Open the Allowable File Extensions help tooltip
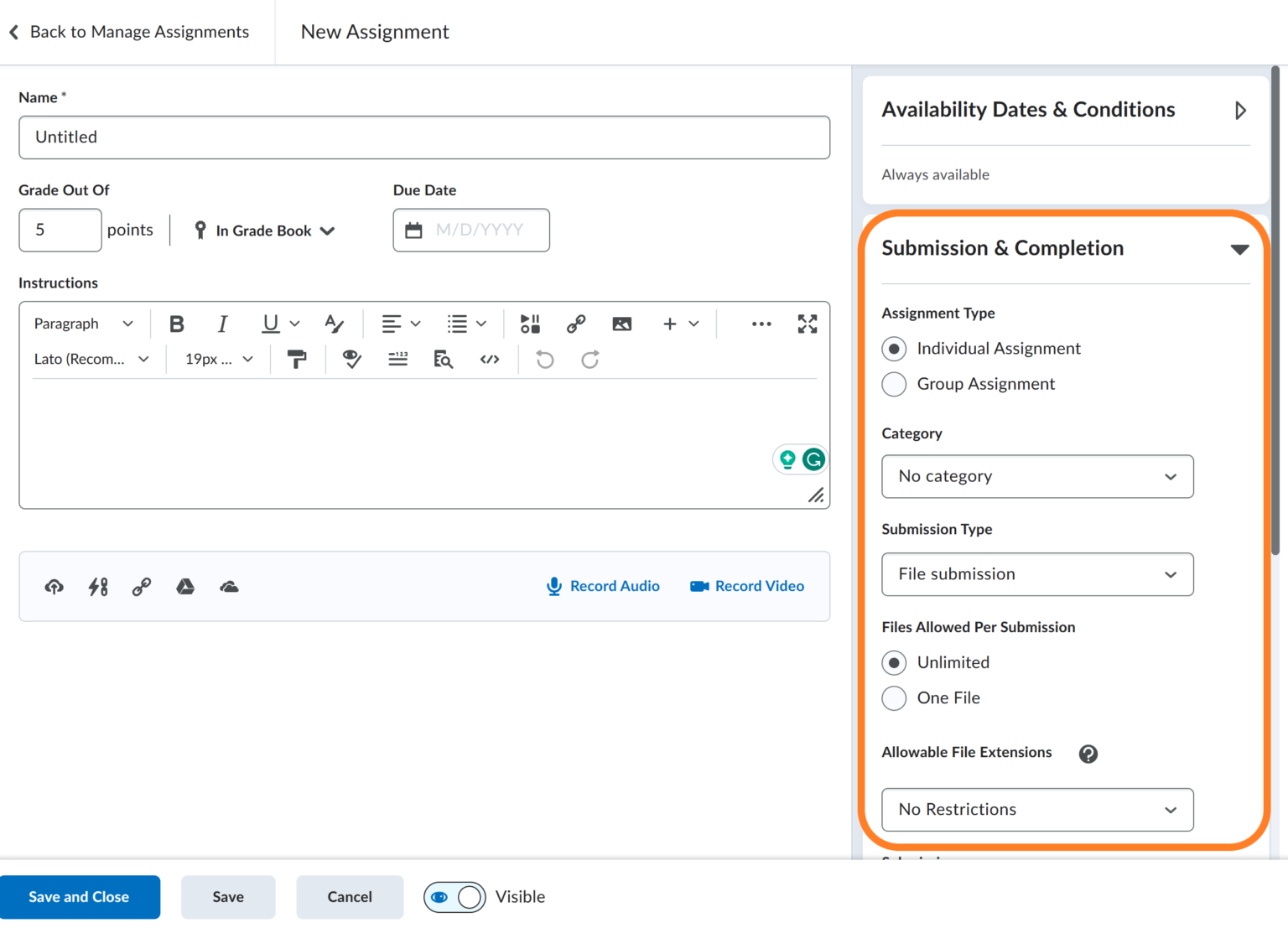Screen dimensions: 1288x928 tap(1088, 754)
